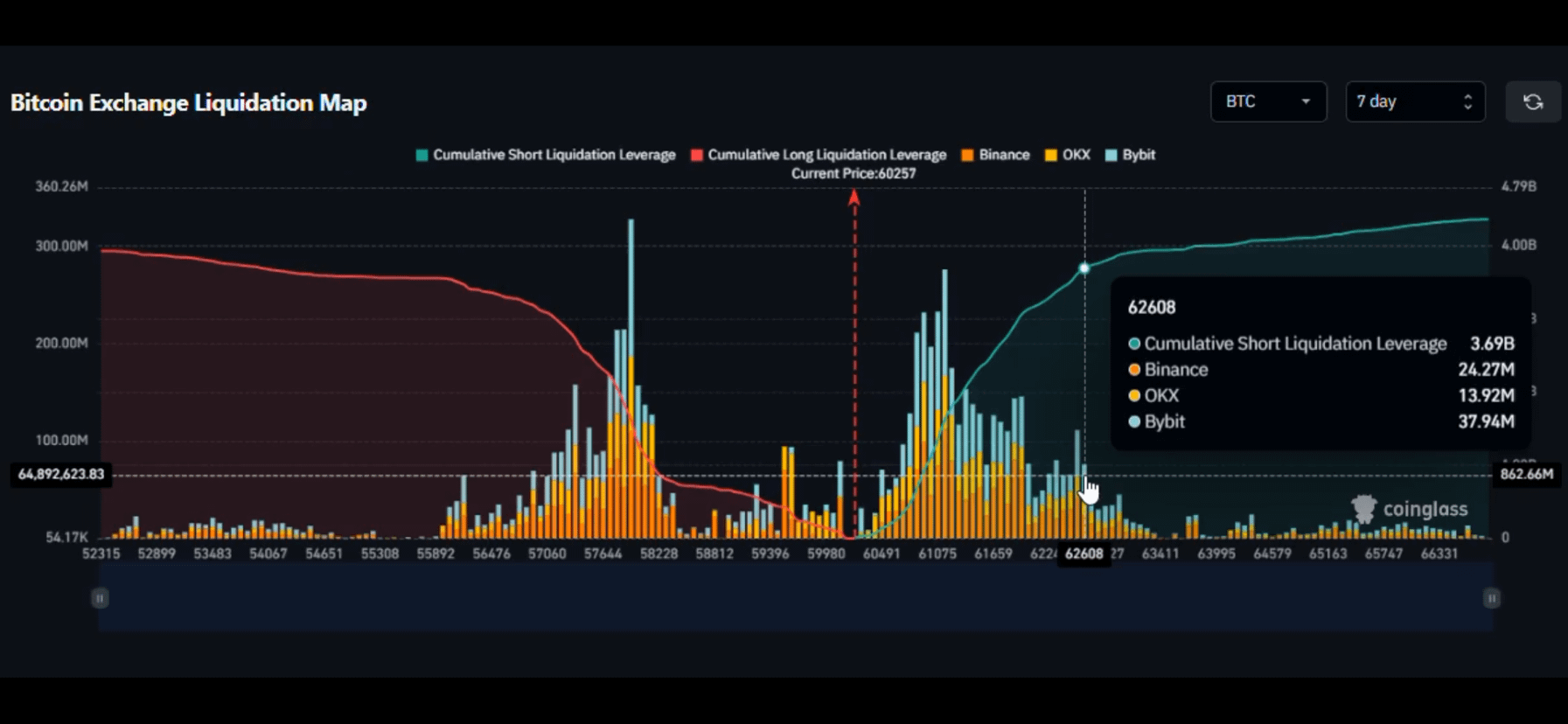Click the 862.66M crosshair label on right axis
Image resolution: width=1568 pixels, height=724 pixels.
[x=1526, y=474]
